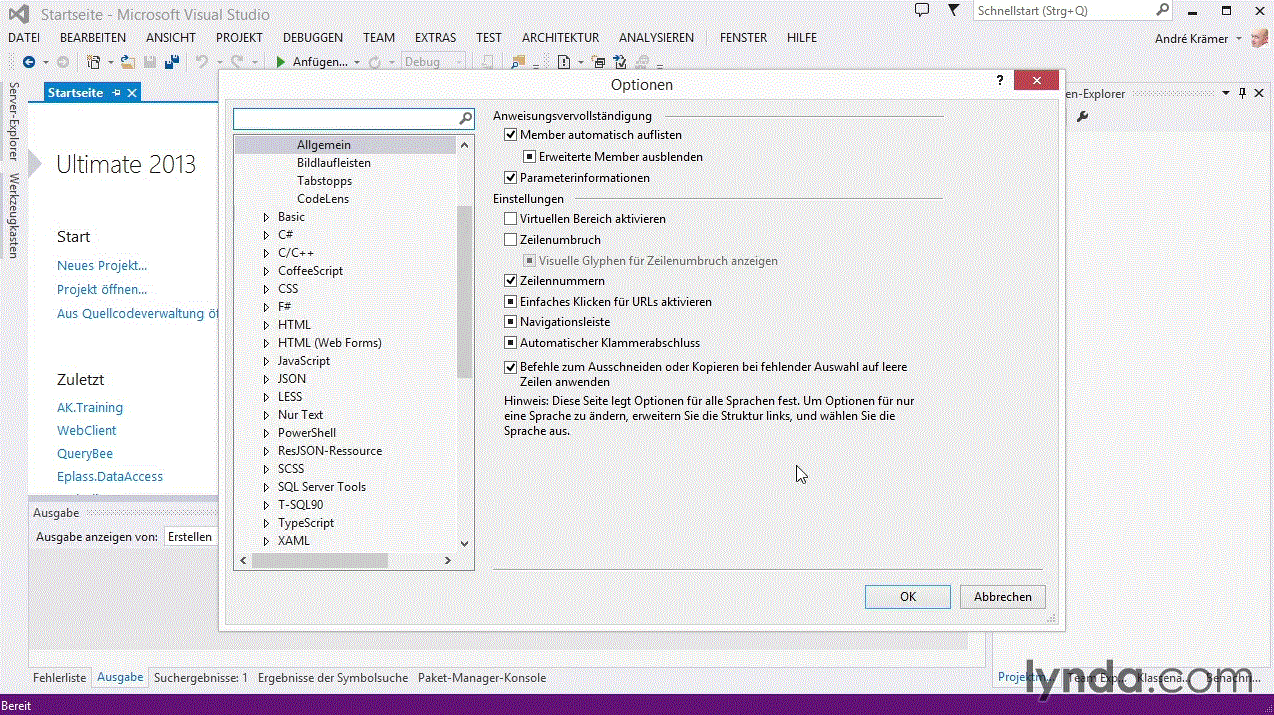Viewport: 1274px width, 715px height.
Task: Toggle Erweiterte Member ausblenden checkbox
Action: click(530, 157)
